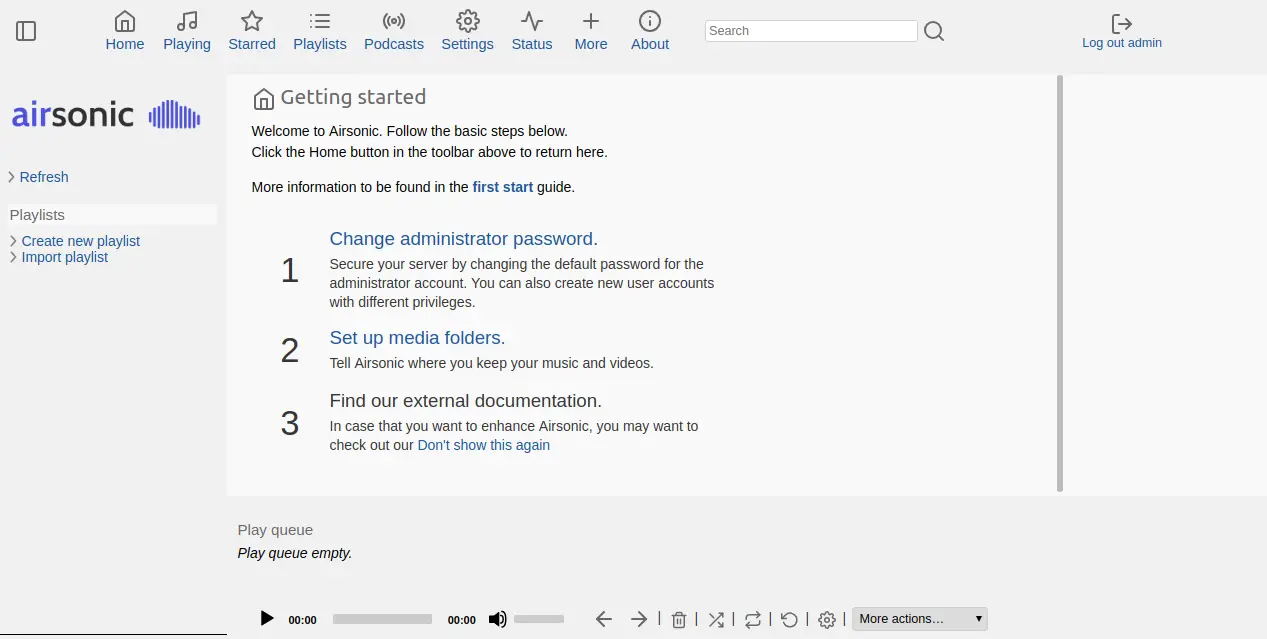This screenshot has width=1267, height=639.
Task: Click into the Search field
Action: pyautogui.click(x=811, y=31)
